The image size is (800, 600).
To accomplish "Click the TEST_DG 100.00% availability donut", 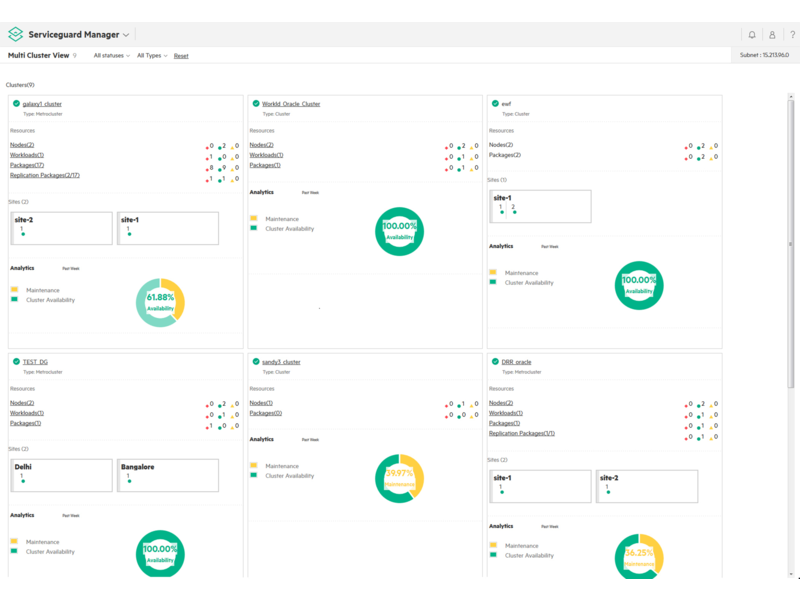I will (160, 554).
